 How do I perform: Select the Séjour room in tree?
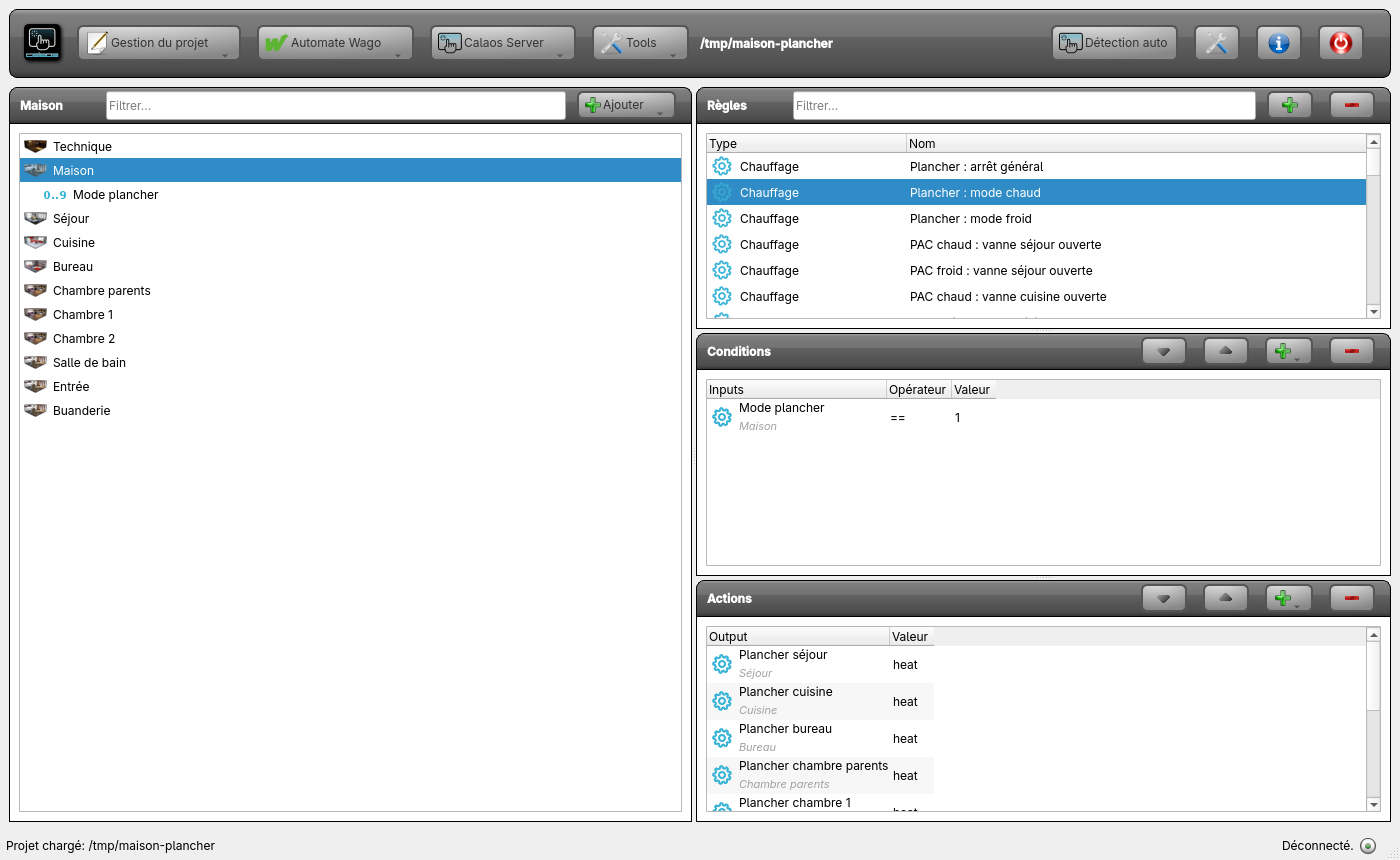click(x=350, y=218)
